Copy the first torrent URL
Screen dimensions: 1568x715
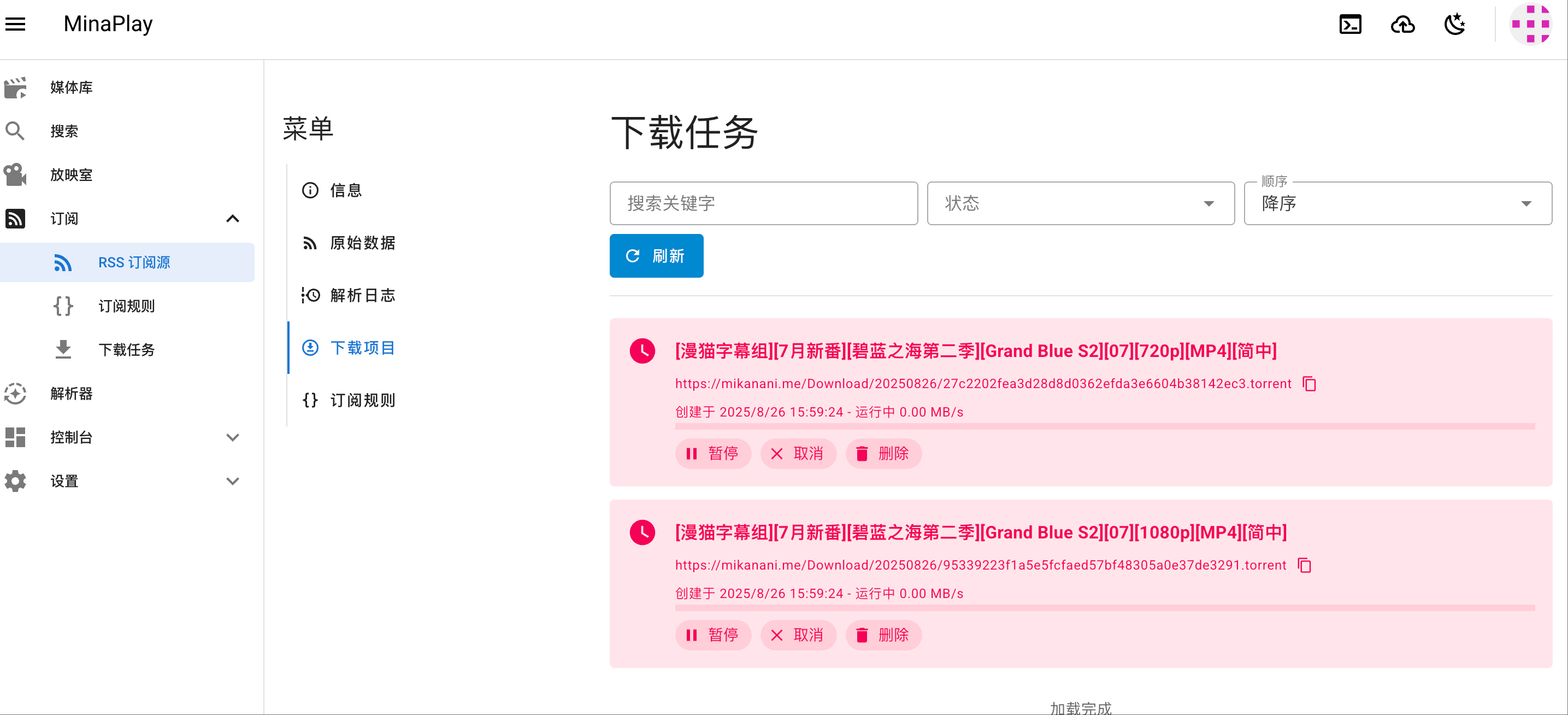(1309, 384)
